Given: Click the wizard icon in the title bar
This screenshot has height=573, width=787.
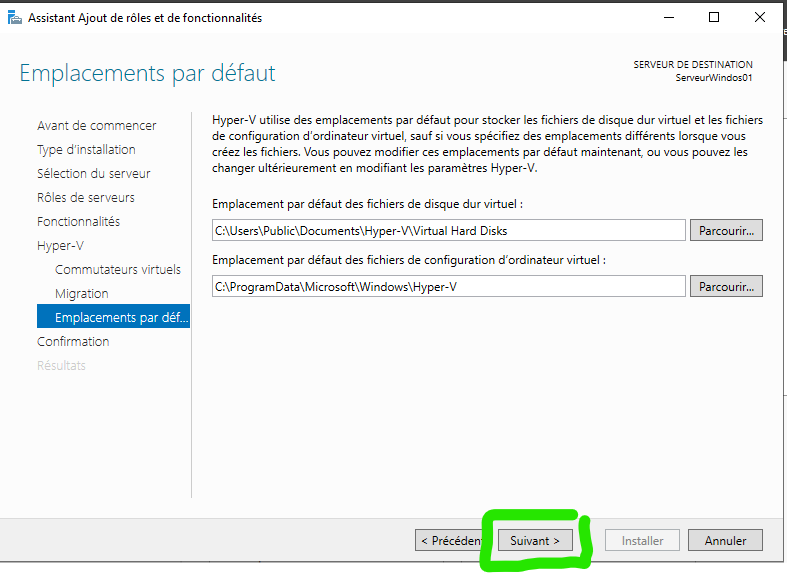Looking at the screenshot, I should (x=14, y=17).
